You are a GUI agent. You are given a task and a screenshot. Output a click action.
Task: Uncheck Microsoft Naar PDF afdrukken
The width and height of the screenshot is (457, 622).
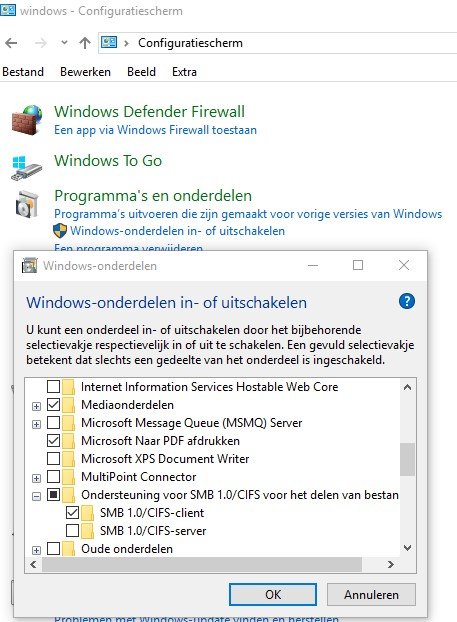coord(53,440)
